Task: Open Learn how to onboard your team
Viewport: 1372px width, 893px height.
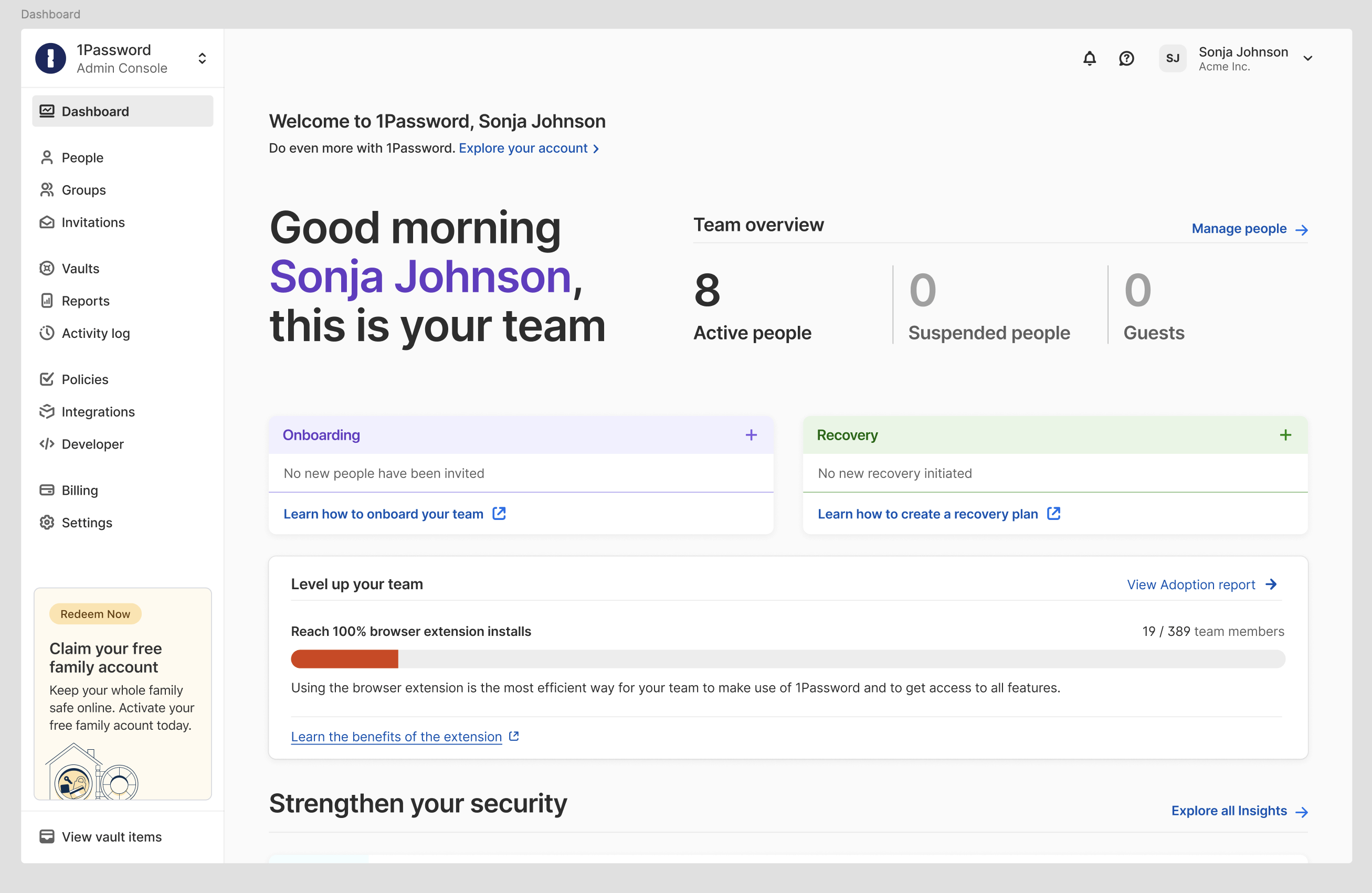Action: click(x=384, y=514)
